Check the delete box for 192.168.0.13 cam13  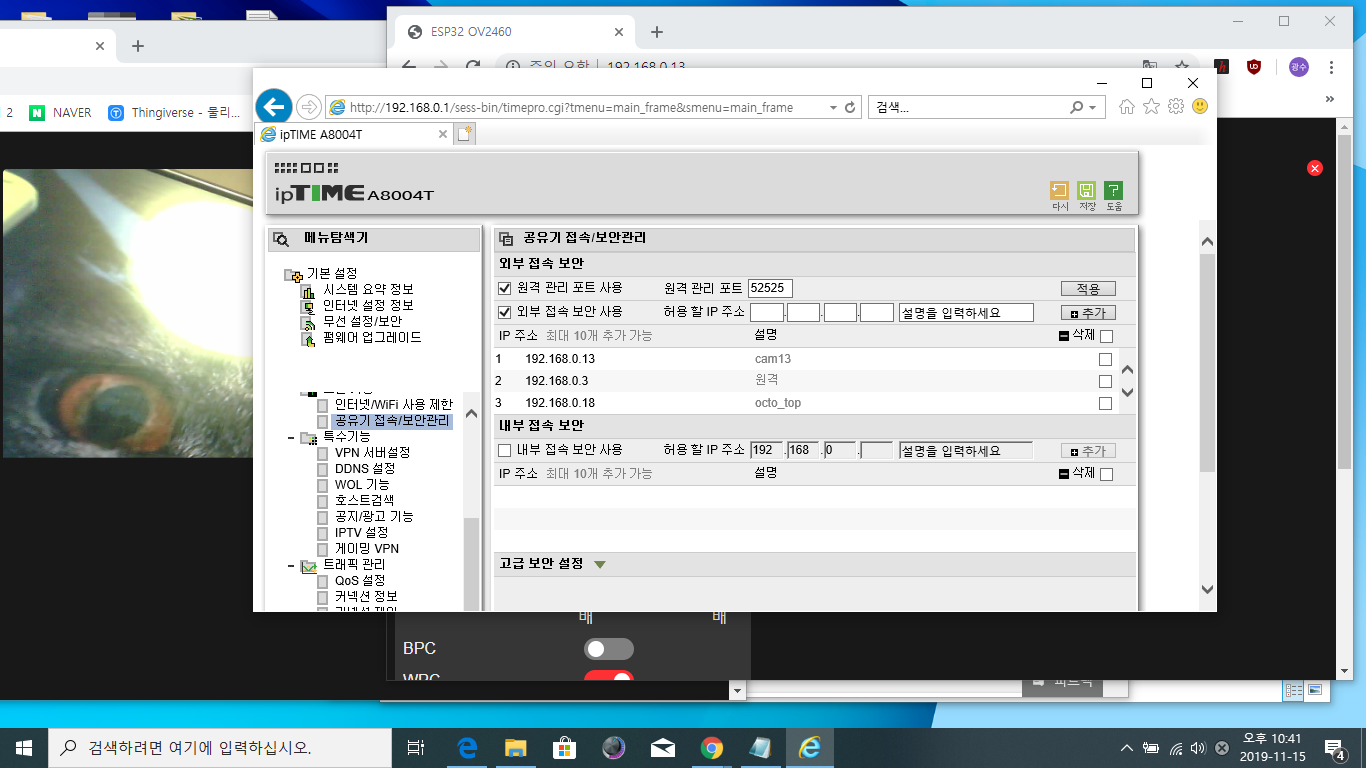tap(1105, 359)
